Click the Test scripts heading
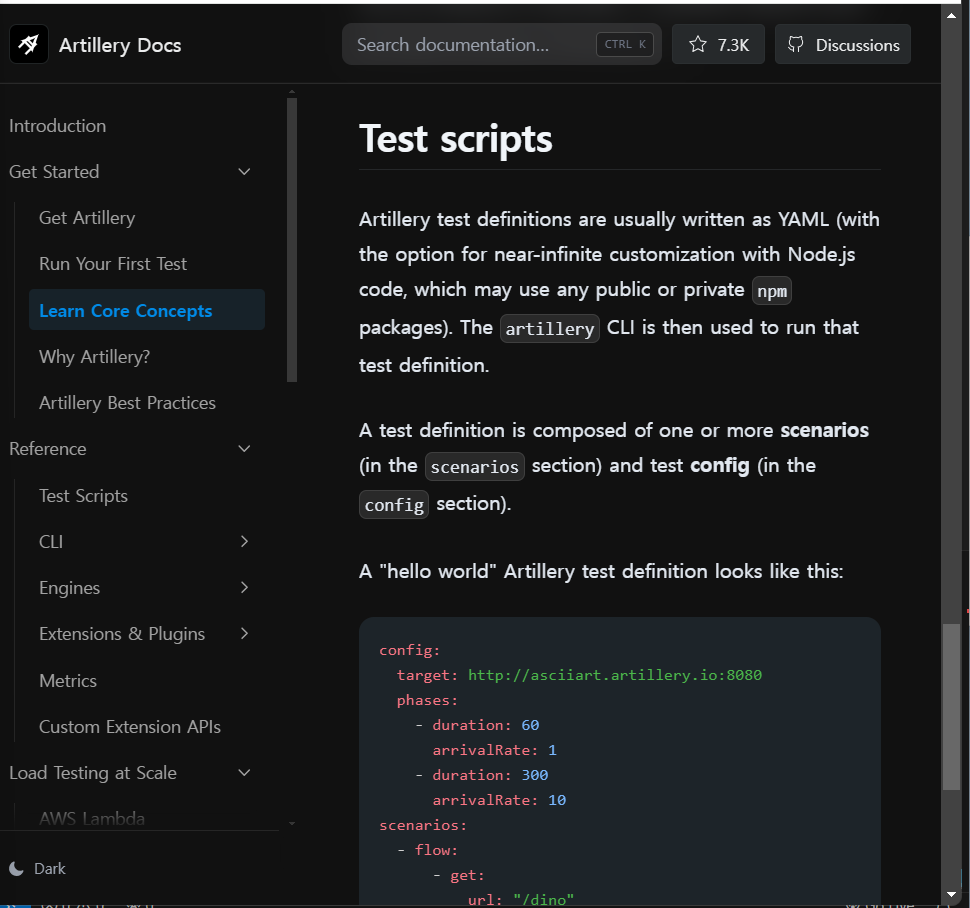Viewport: 970px width, 908px height. tap(455, 139)
